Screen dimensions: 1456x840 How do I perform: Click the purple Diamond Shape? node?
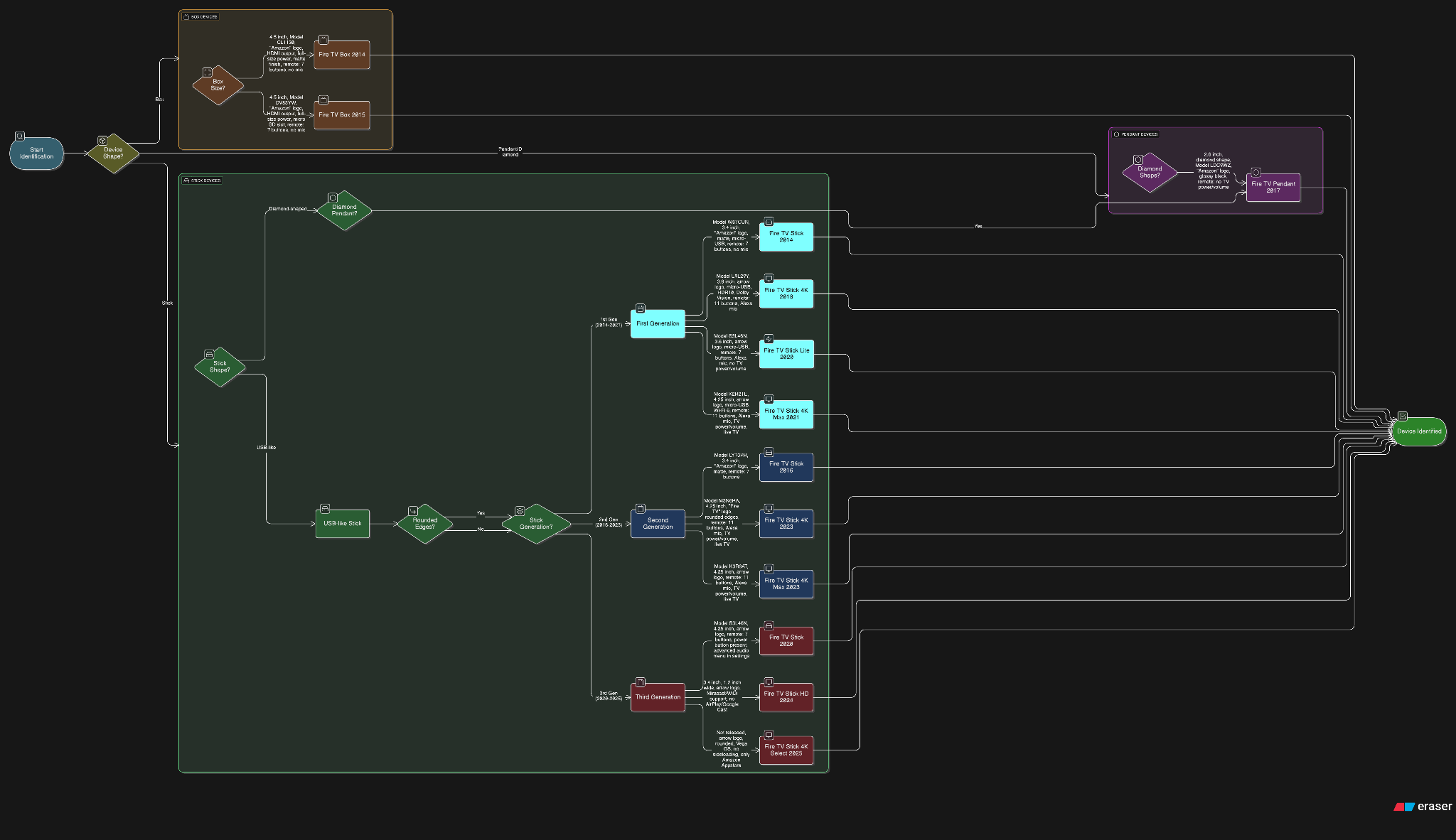coord(1150,173)
